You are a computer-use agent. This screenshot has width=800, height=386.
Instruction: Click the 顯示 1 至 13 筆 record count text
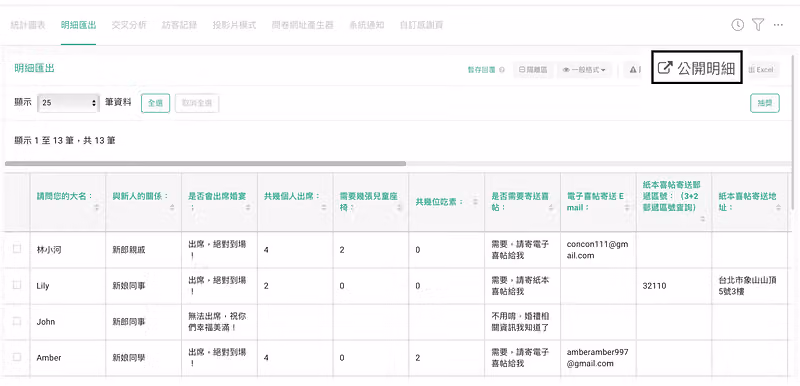coord(64,140)
